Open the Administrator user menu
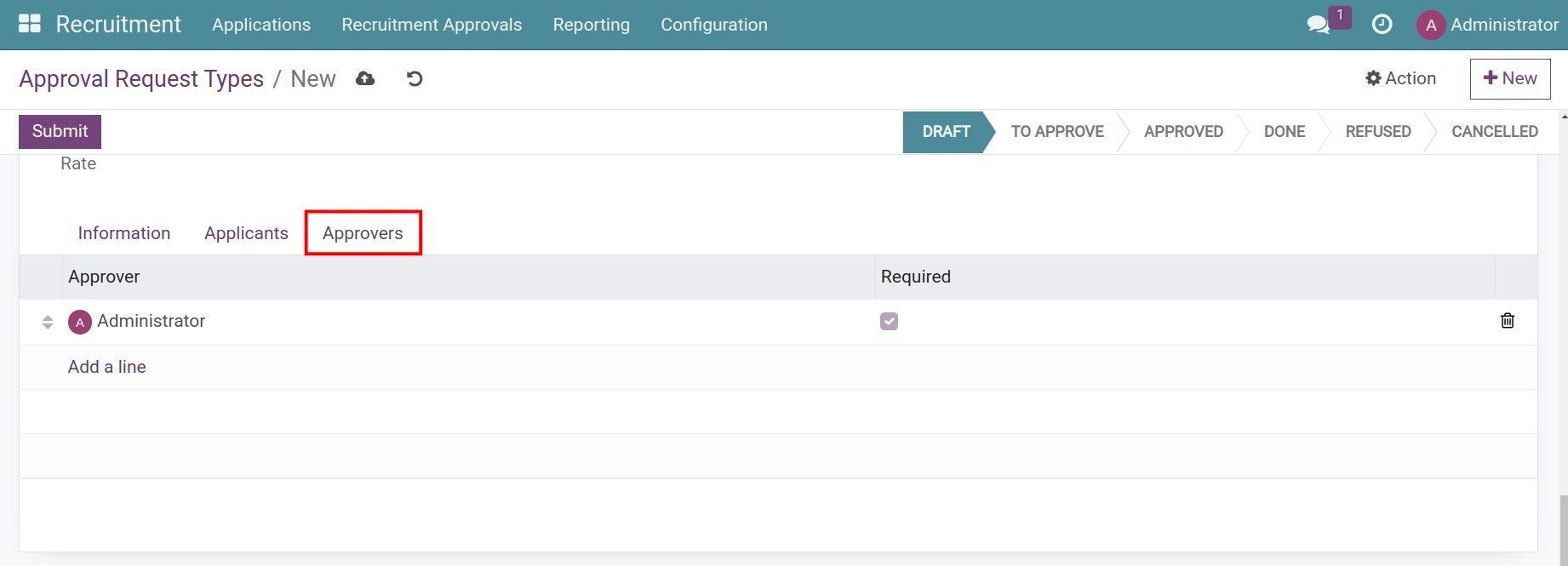Image resolution: width=1568 pixels, height=566 pixels. 1487,25
